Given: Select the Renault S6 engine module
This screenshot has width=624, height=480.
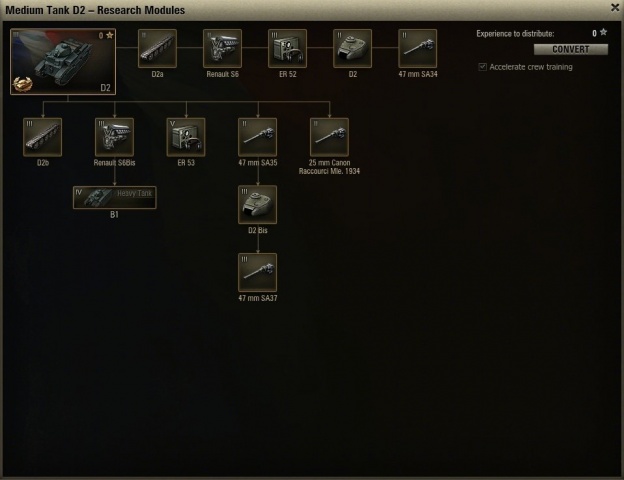Looking at the screenshot, I should tap(222, 48).
